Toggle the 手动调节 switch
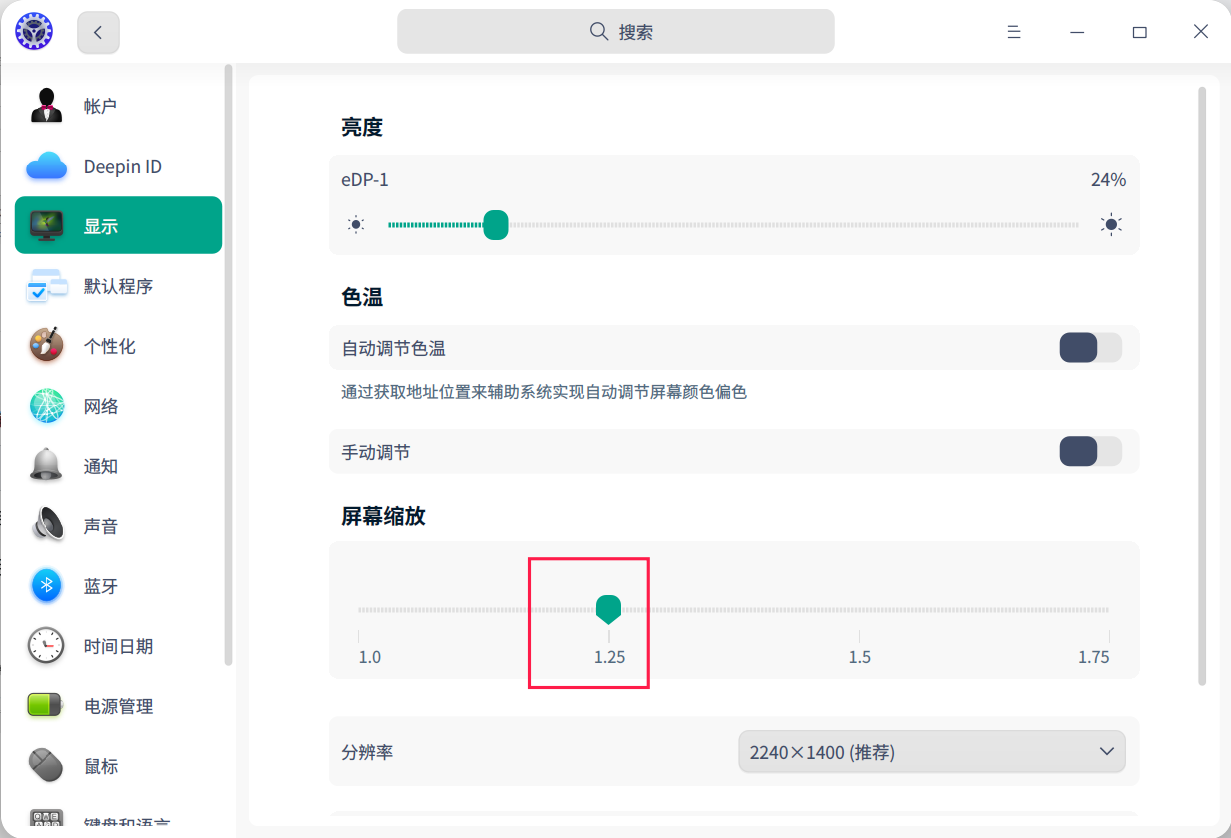The image size is (1231, 838). pyautogui.click(x=1091, y=452)
